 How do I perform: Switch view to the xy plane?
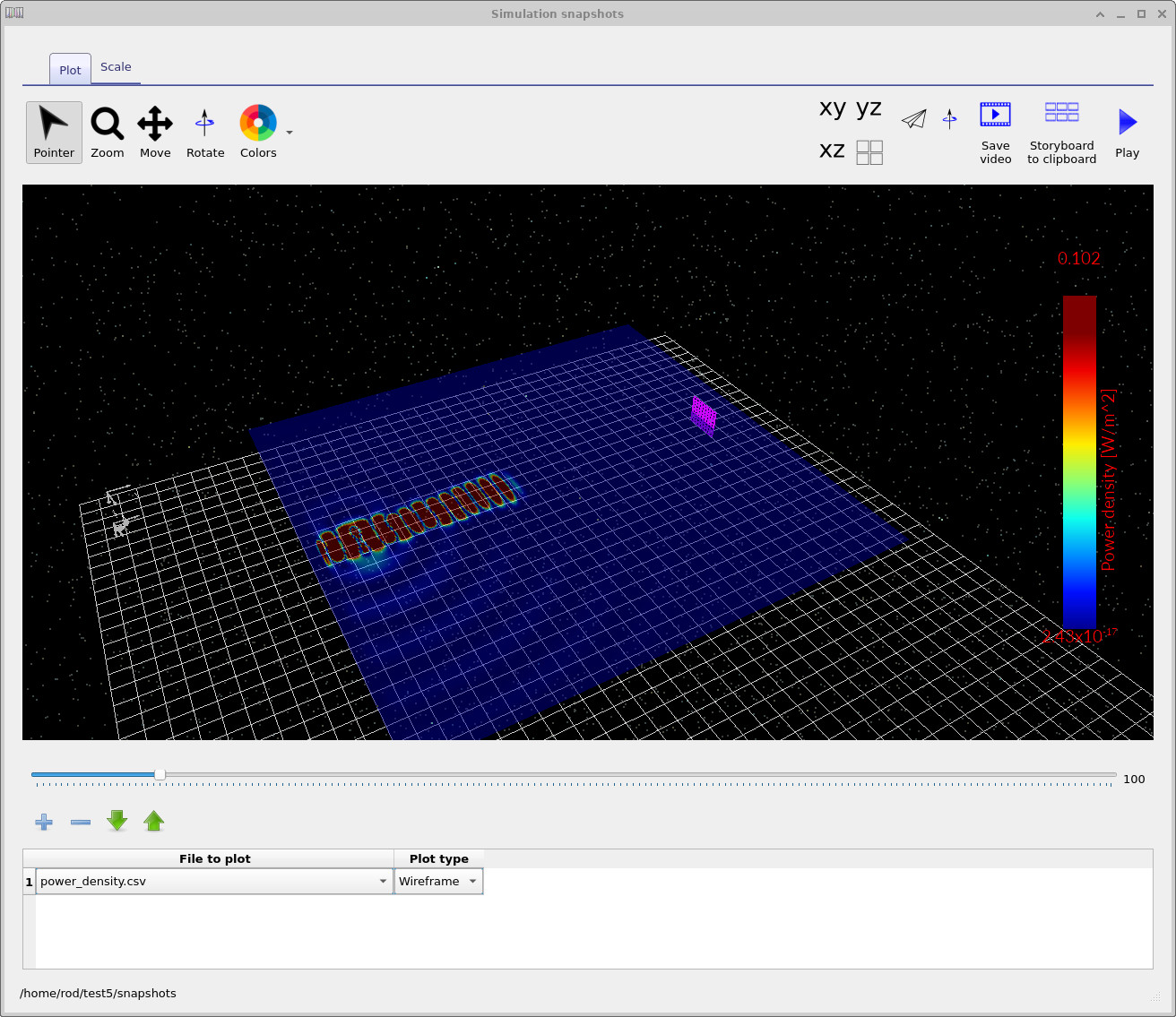[x=830, y=108]
